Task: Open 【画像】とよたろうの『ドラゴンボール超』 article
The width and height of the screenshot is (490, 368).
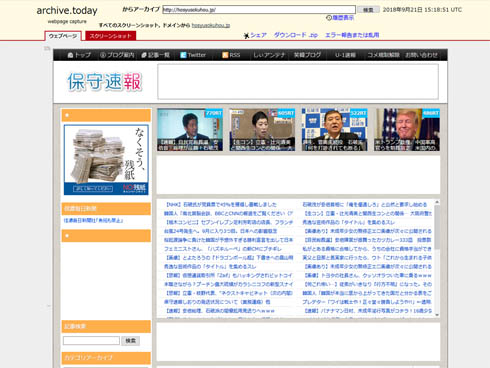Action: click(x=229, y=258)
